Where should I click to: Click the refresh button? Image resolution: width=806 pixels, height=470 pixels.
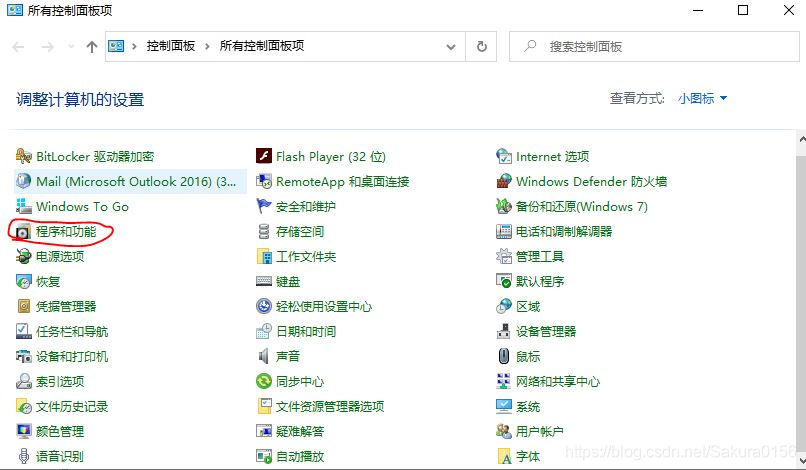point(481,47)
